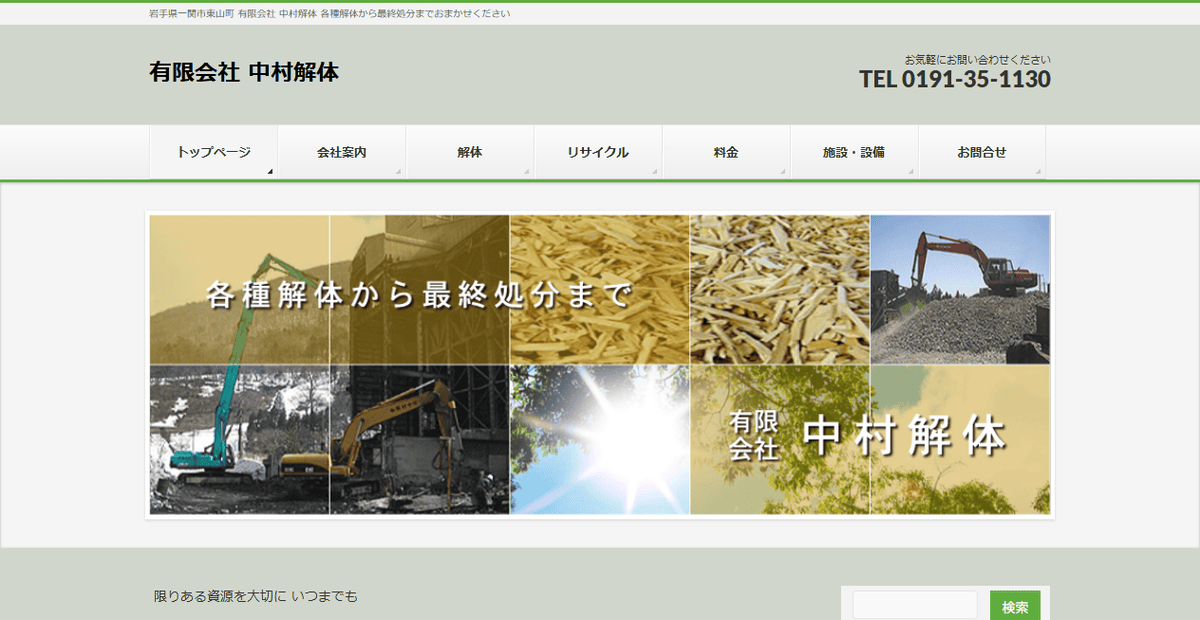Screen dimensions: 1200x620
Task: Expand the dropdown arrow under トップページ
Action: (x=270, y=169)
